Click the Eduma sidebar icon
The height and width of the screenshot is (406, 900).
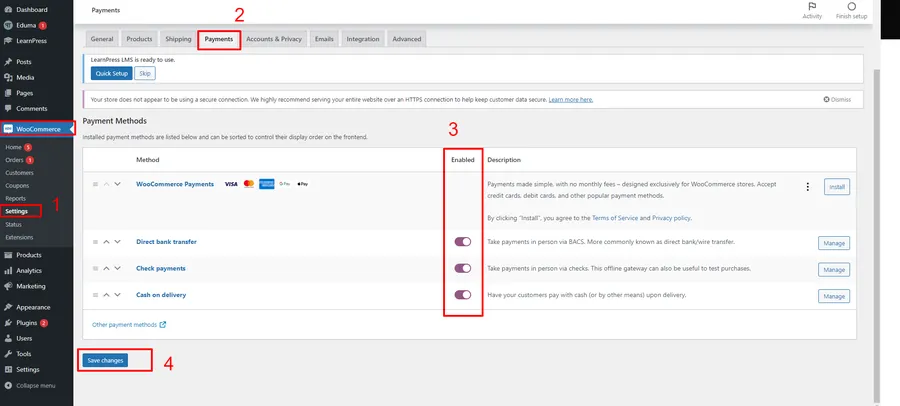pyautogui.click(x=8, y=25)
